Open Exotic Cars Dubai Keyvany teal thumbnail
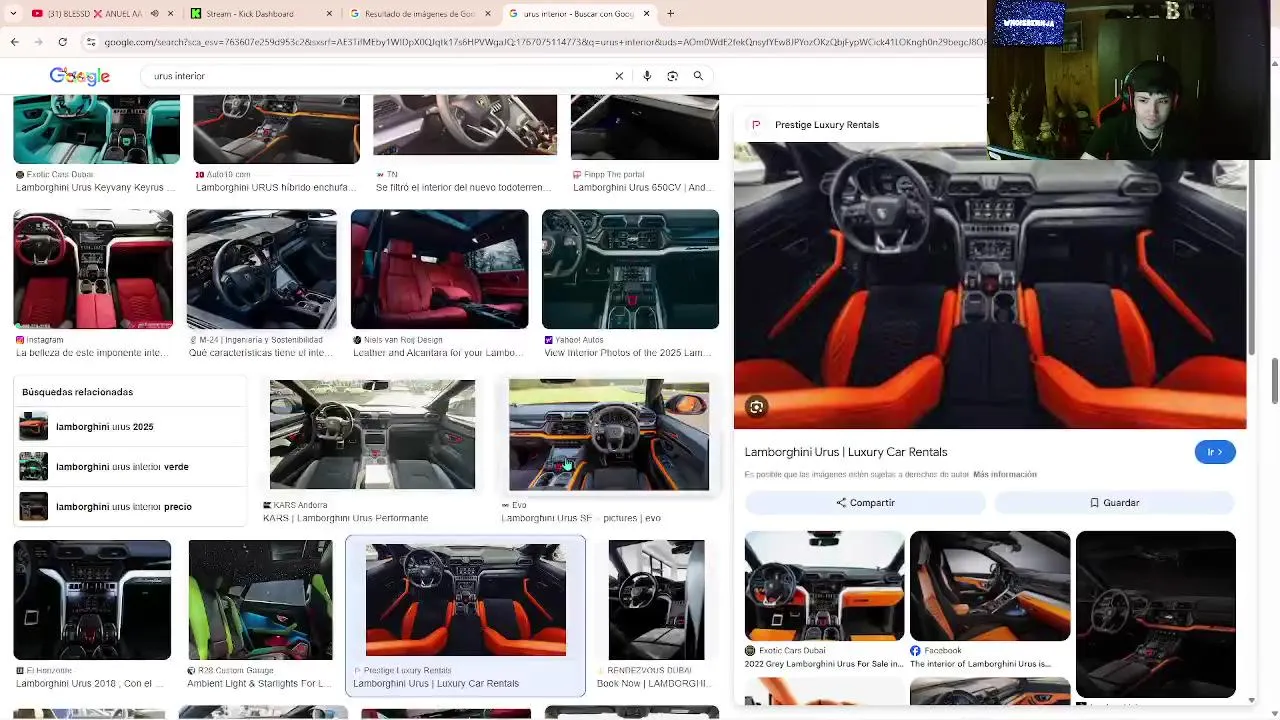Image resolution: width=1280 pixels, height=720 pixels. click(96, 129)
